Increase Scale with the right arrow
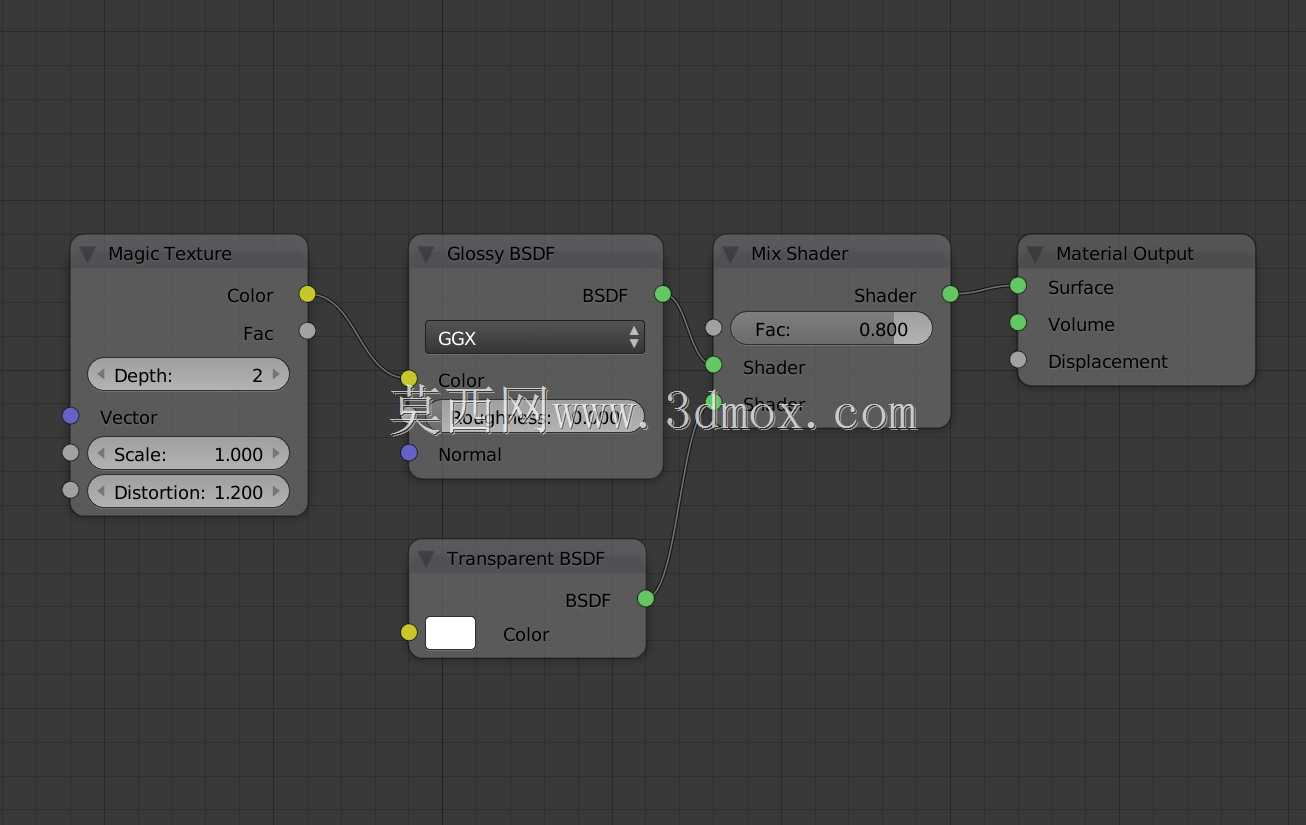 (x=276, y=454)
